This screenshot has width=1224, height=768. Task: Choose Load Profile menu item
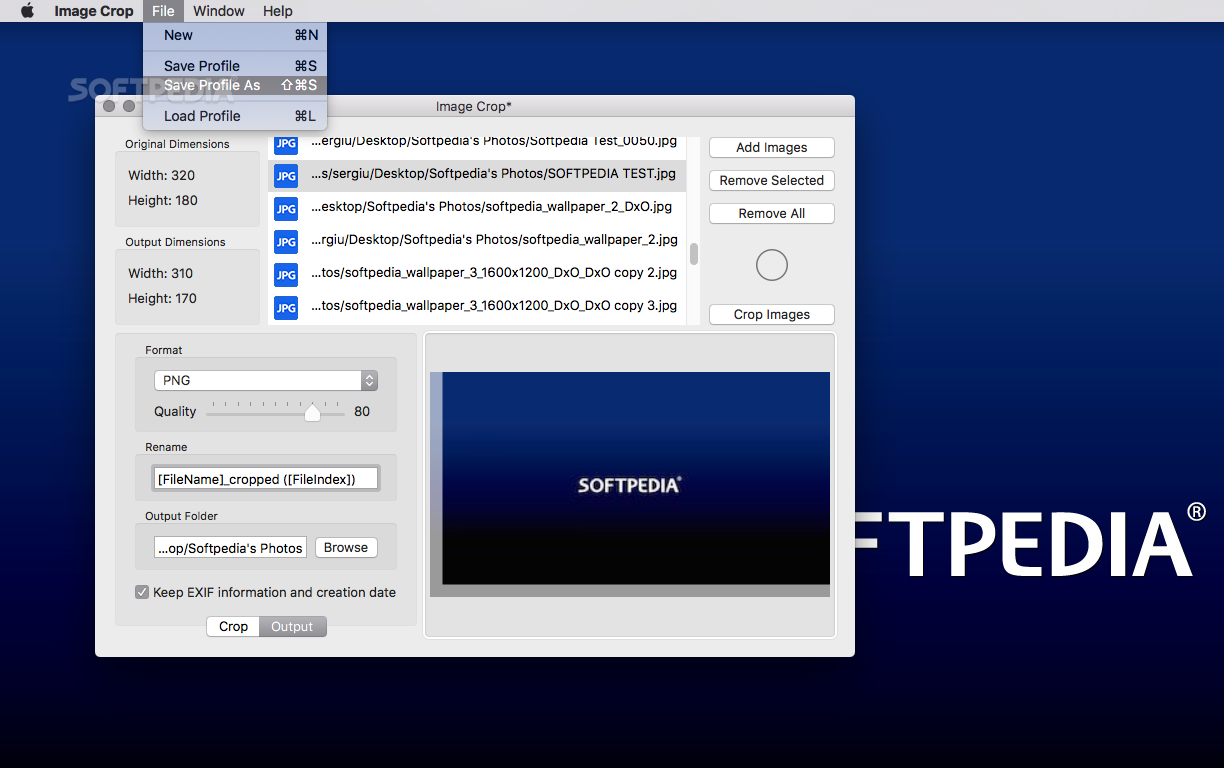(235, 116)
